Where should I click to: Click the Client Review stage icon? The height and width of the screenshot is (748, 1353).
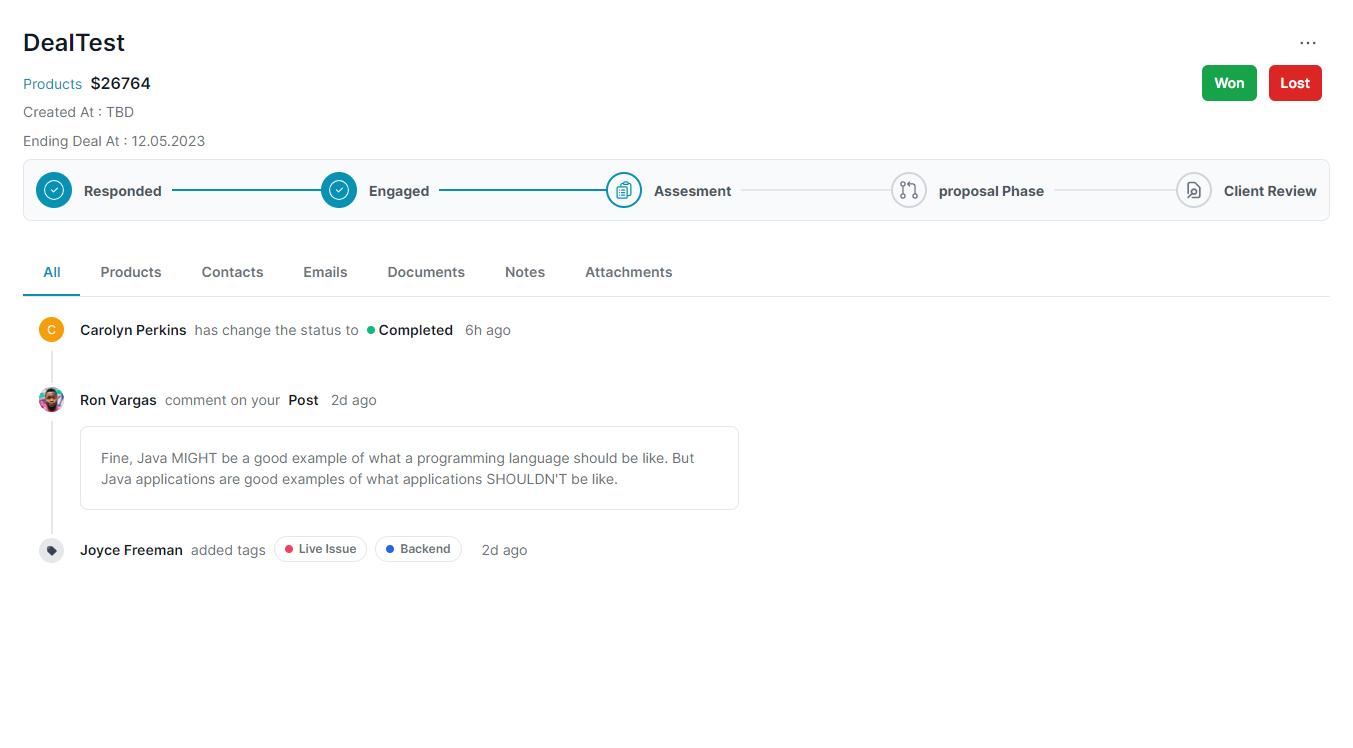pyautogui.click(x=1194, y=190)
